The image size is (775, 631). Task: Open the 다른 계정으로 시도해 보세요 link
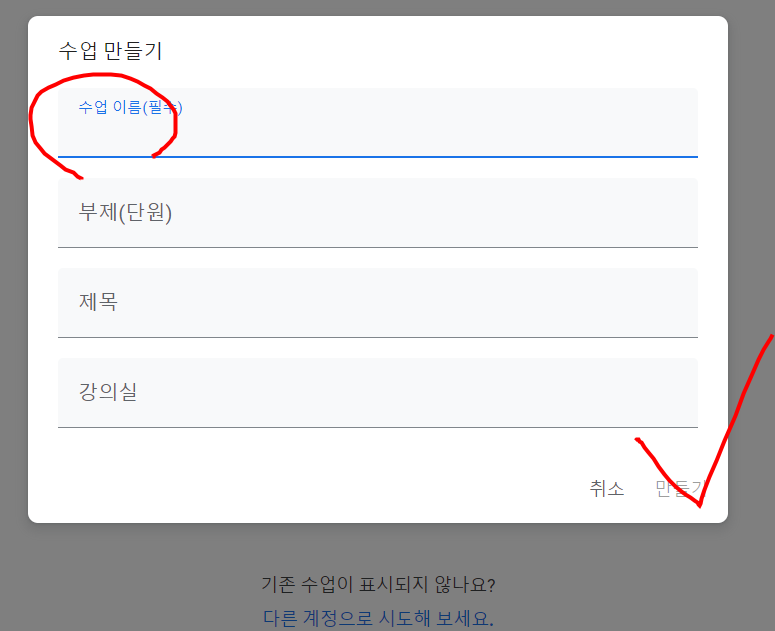coord(378,618)
